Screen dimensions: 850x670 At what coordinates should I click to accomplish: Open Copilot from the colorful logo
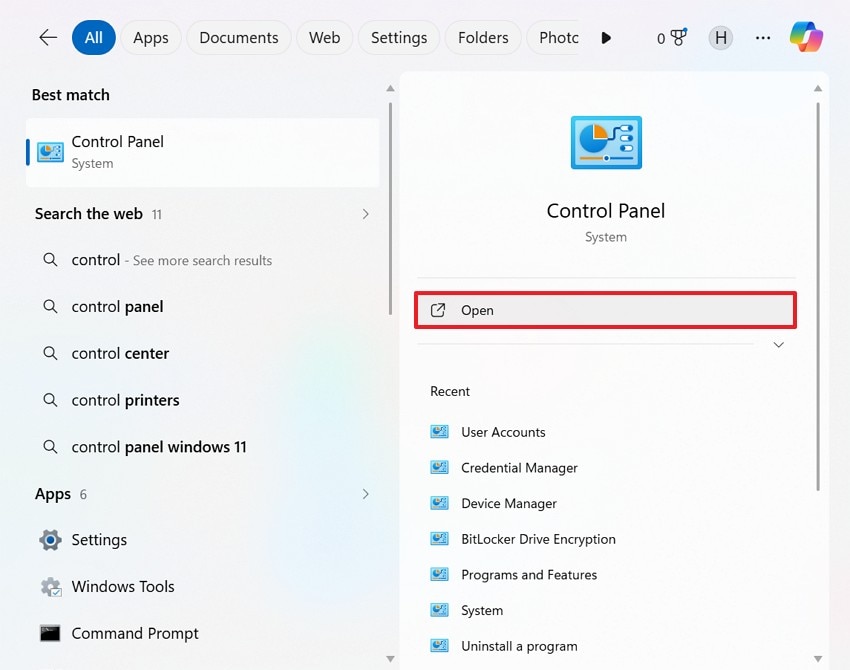(x=806, y=37)
